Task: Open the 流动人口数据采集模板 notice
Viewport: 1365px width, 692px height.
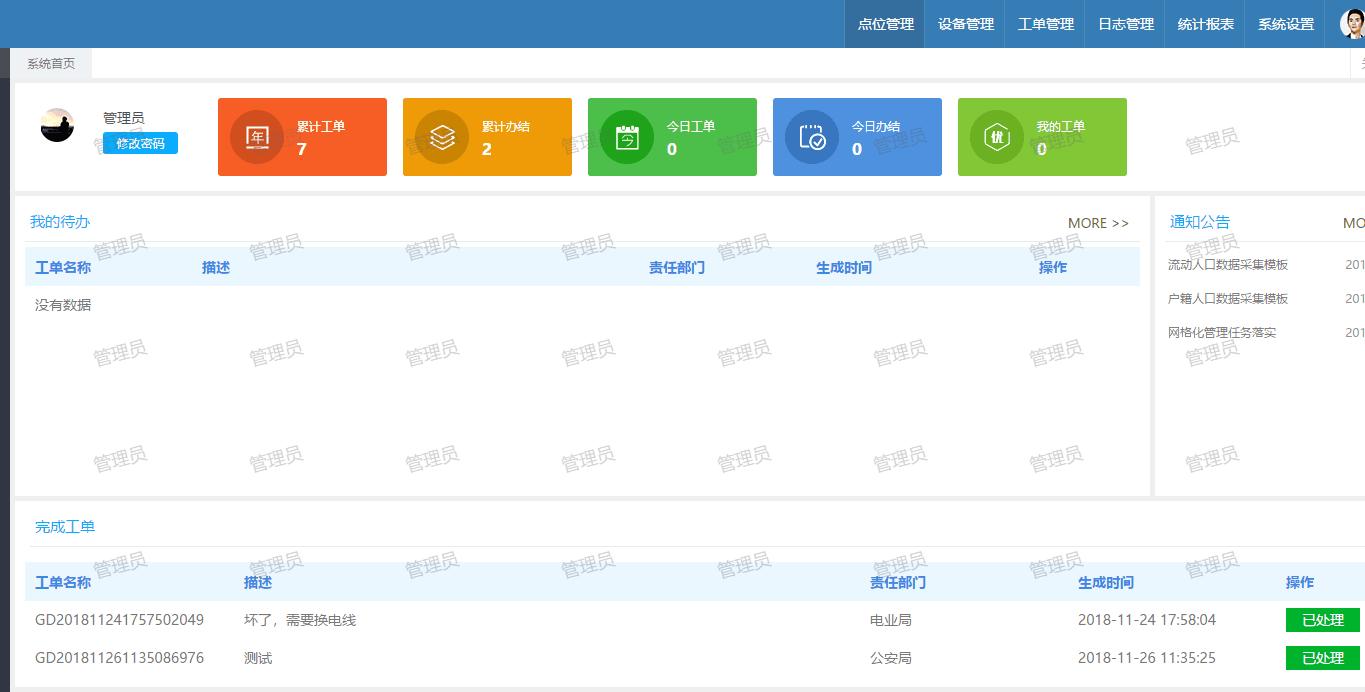Action: point(1226,264)
